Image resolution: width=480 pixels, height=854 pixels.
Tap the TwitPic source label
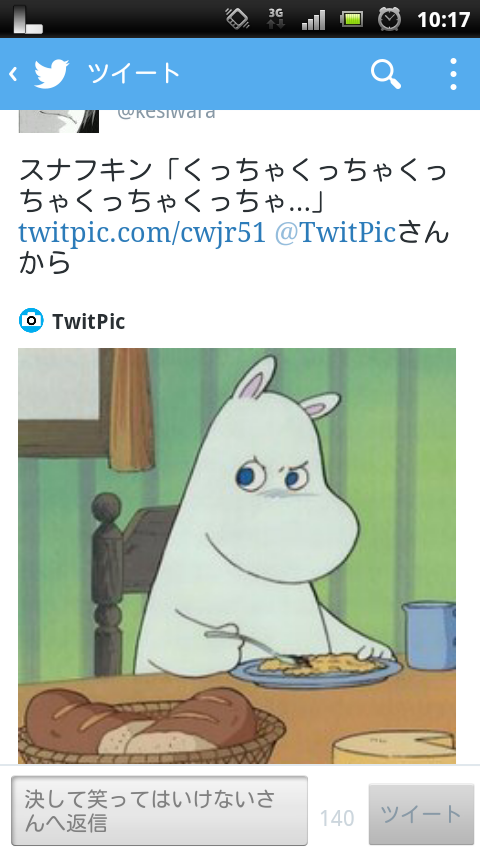tap(89, 321)
